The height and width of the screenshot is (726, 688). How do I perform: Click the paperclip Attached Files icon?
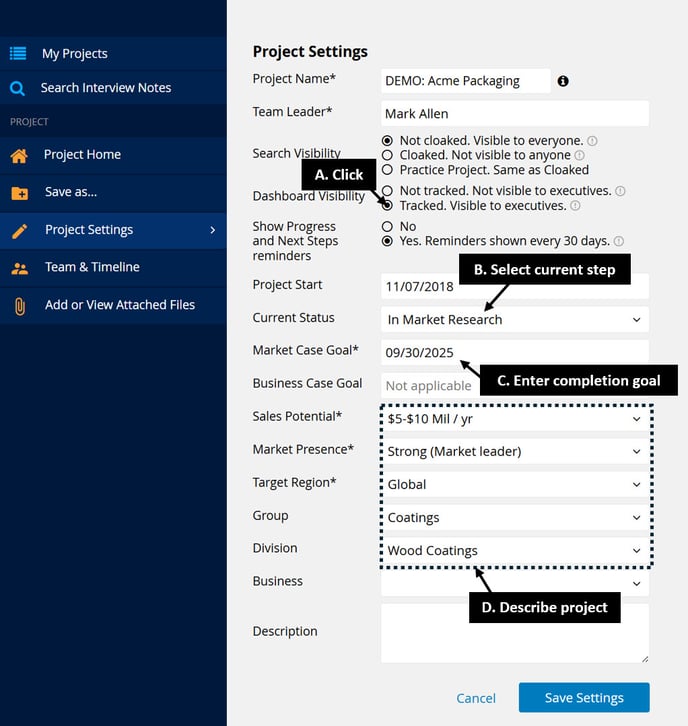pyautogui.click(x=19, y=306)
